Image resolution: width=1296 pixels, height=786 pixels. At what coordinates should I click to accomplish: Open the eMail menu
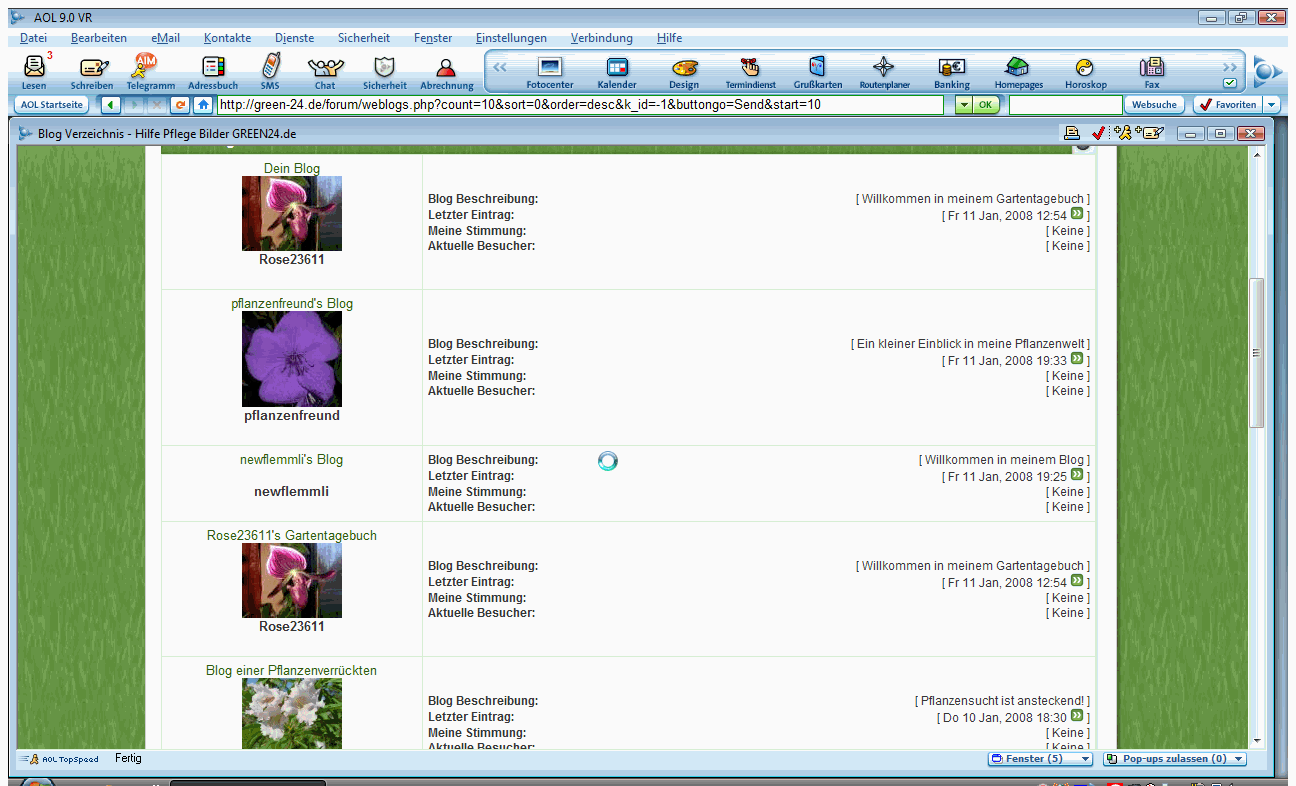tap(166, 38)
